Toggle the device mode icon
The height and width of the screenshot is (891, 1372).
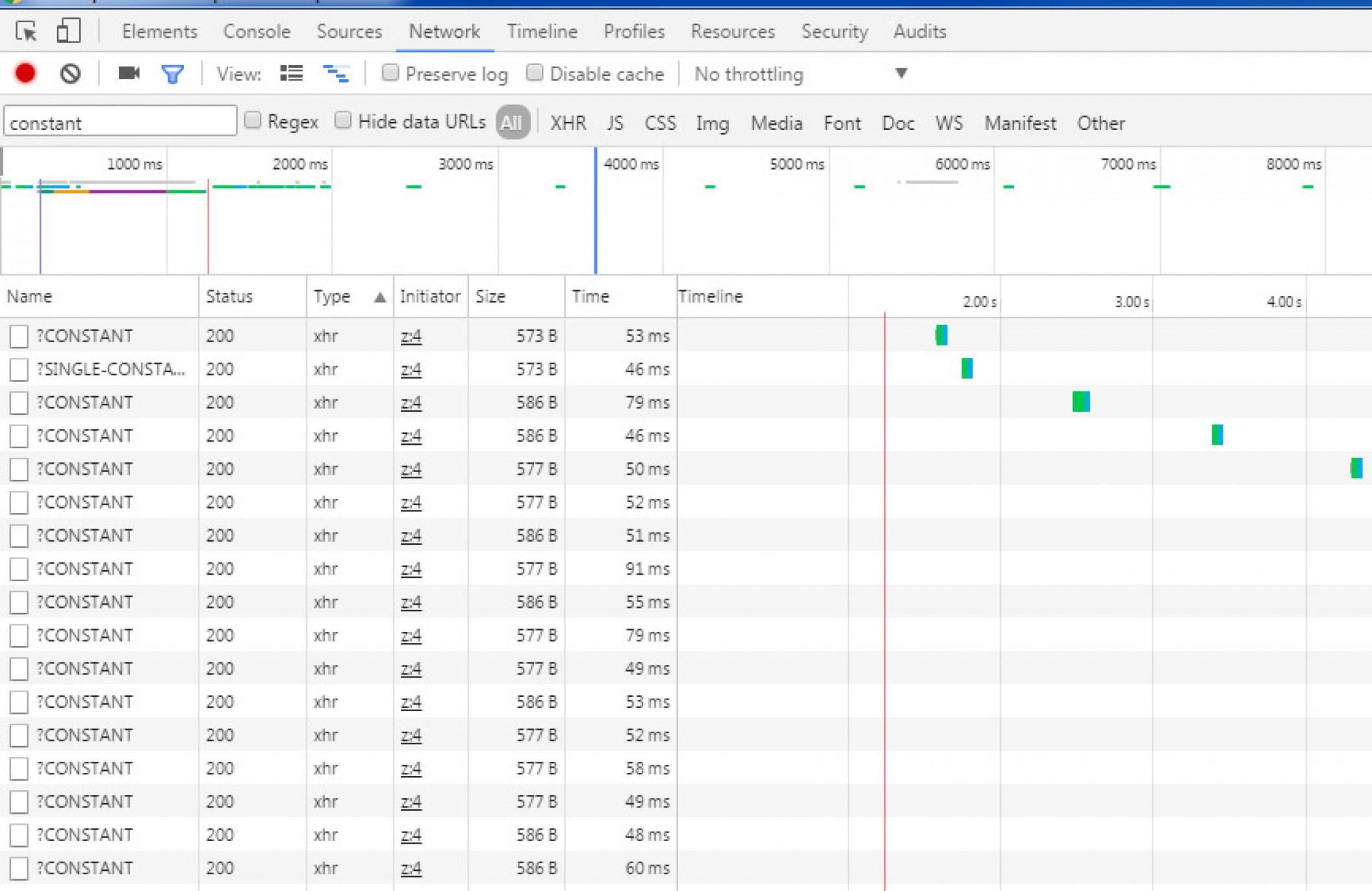[68, 31]
